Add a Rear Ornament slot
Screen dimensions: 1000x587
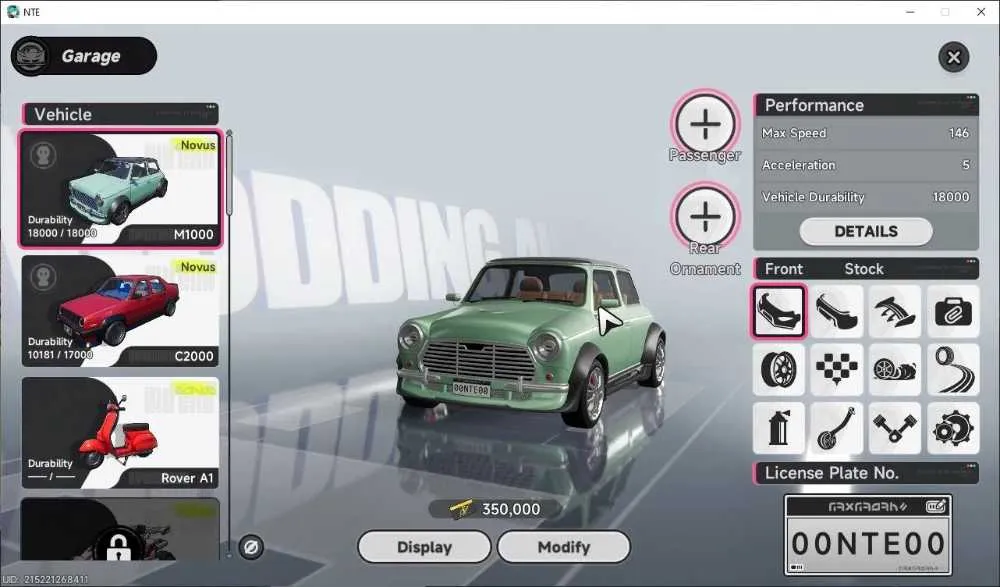(705, 217)
